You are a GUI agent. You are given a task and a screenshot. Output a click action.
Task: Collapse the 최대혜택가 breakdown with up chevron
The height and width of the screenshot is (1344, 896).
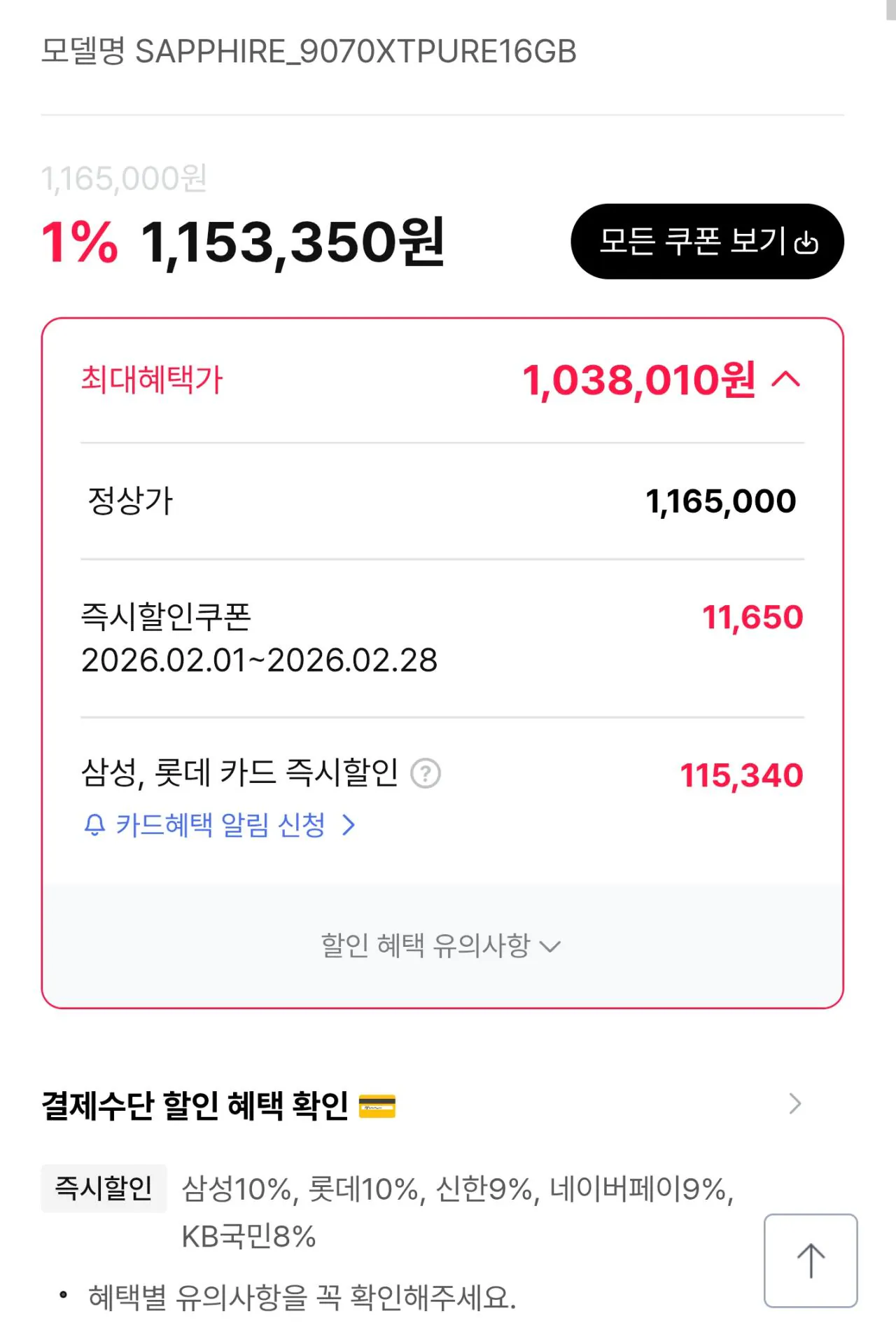tap(785, 380)
